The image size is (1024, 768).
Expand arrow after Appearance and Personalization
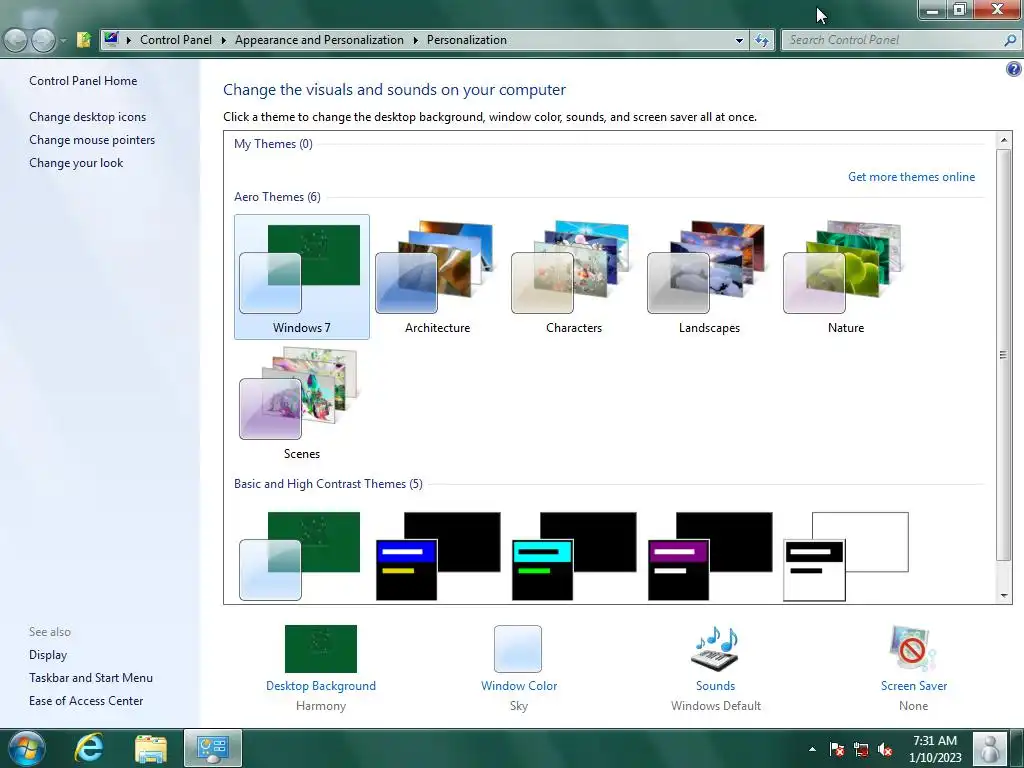coord(415,40)
